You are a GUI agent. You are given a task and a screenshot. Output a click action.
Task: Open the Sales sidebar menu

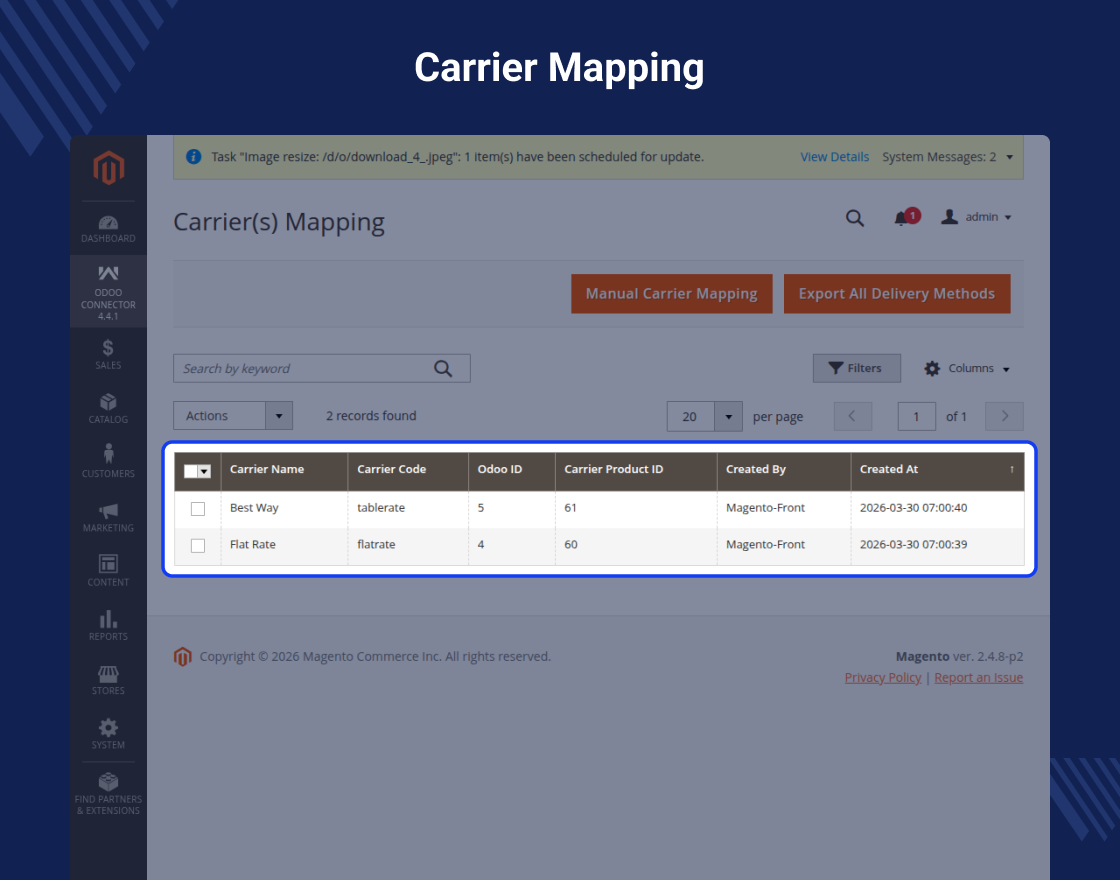(108, 355)
